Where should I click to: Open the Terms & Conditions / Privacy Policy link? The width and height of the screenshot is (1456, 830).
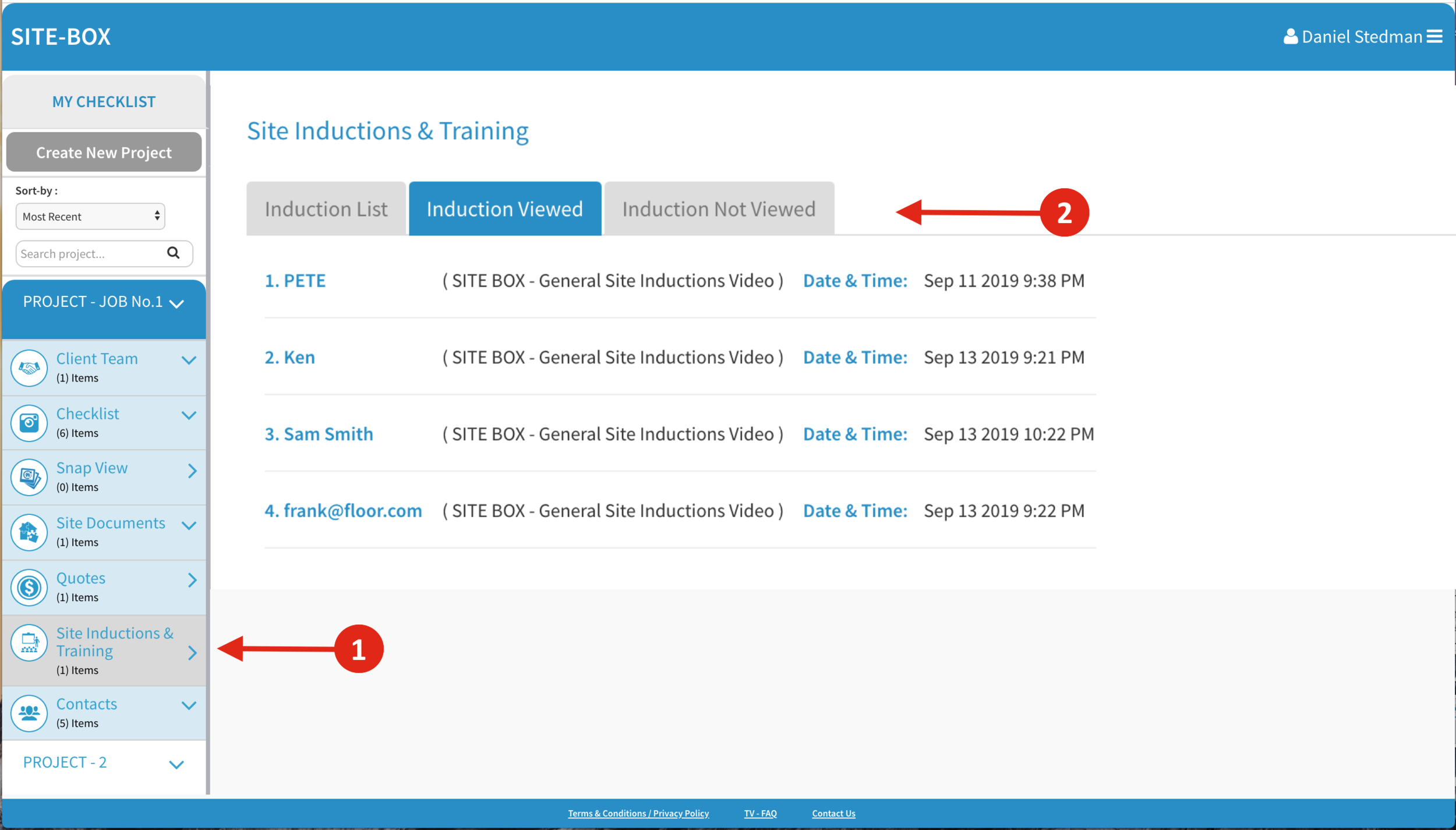(638, 813)
